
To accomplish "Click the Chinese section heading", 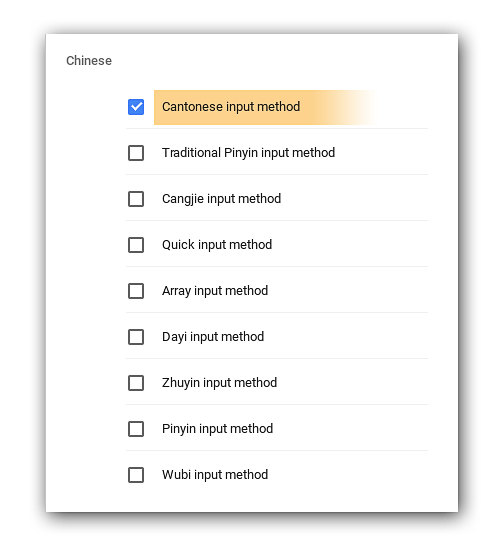I will 89,61.
